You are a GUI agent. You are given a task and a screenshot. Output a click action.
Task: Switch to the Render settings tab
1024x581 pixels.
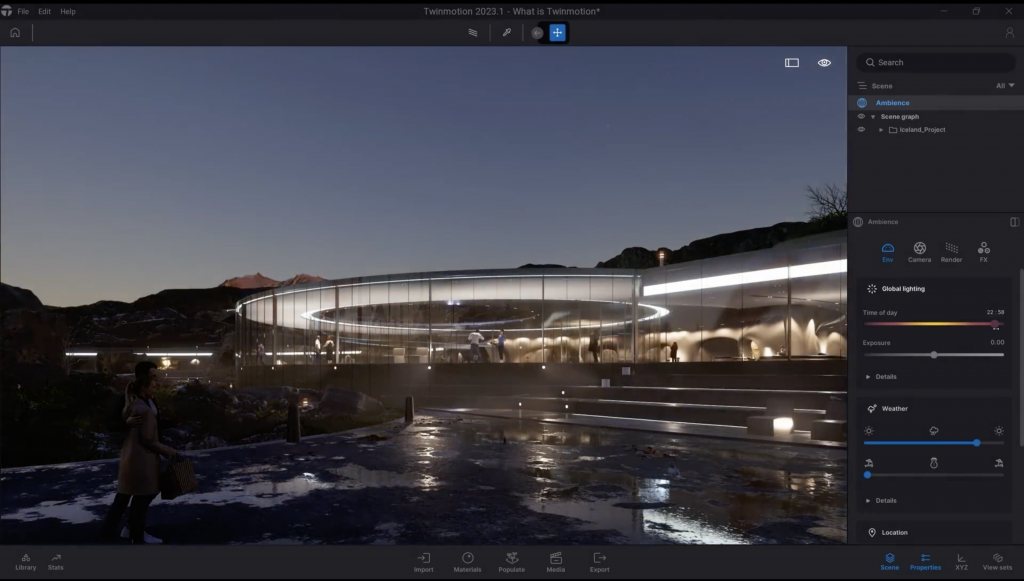pos(951,250)
